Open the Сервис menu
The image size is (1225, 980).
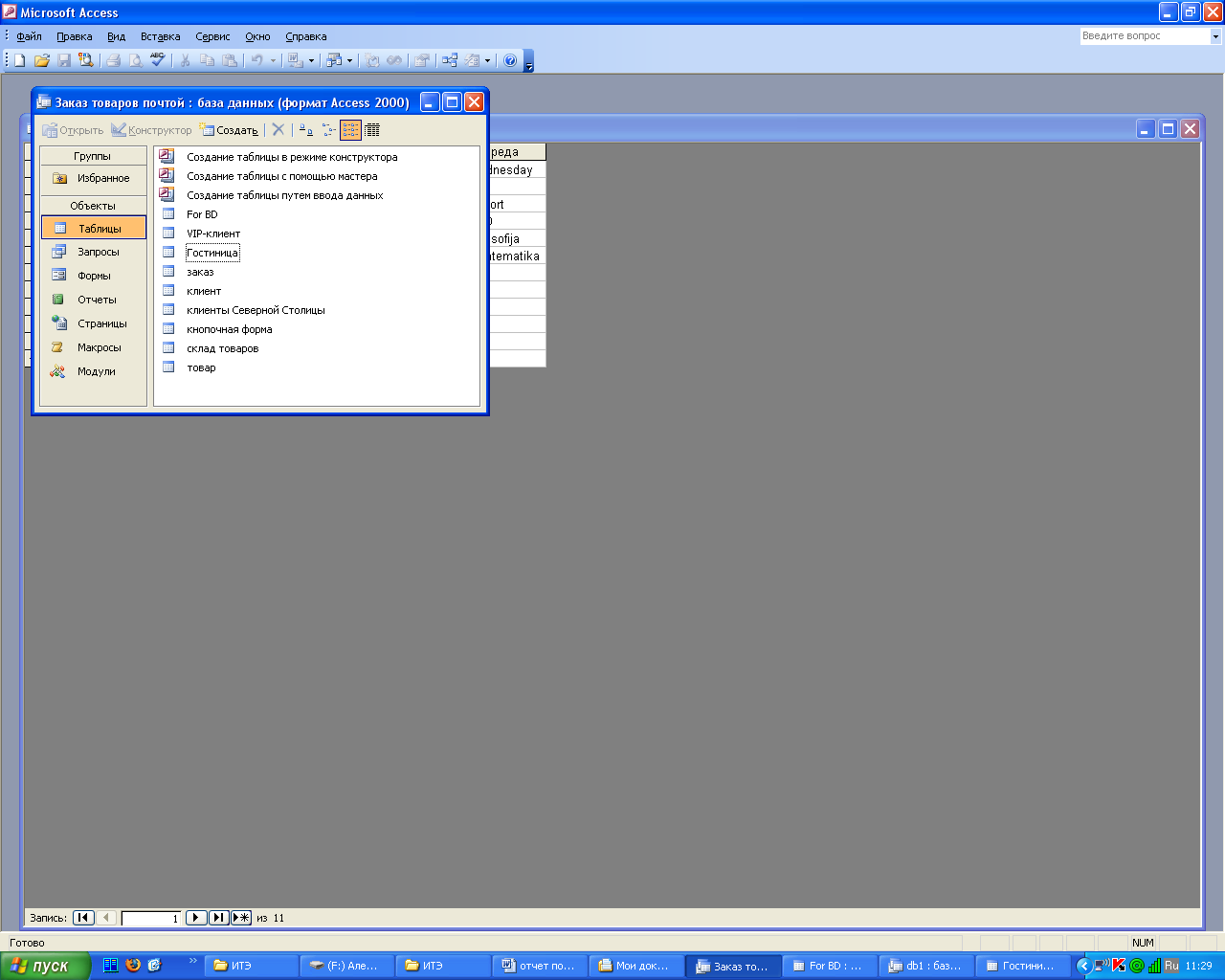click(212, 36)
